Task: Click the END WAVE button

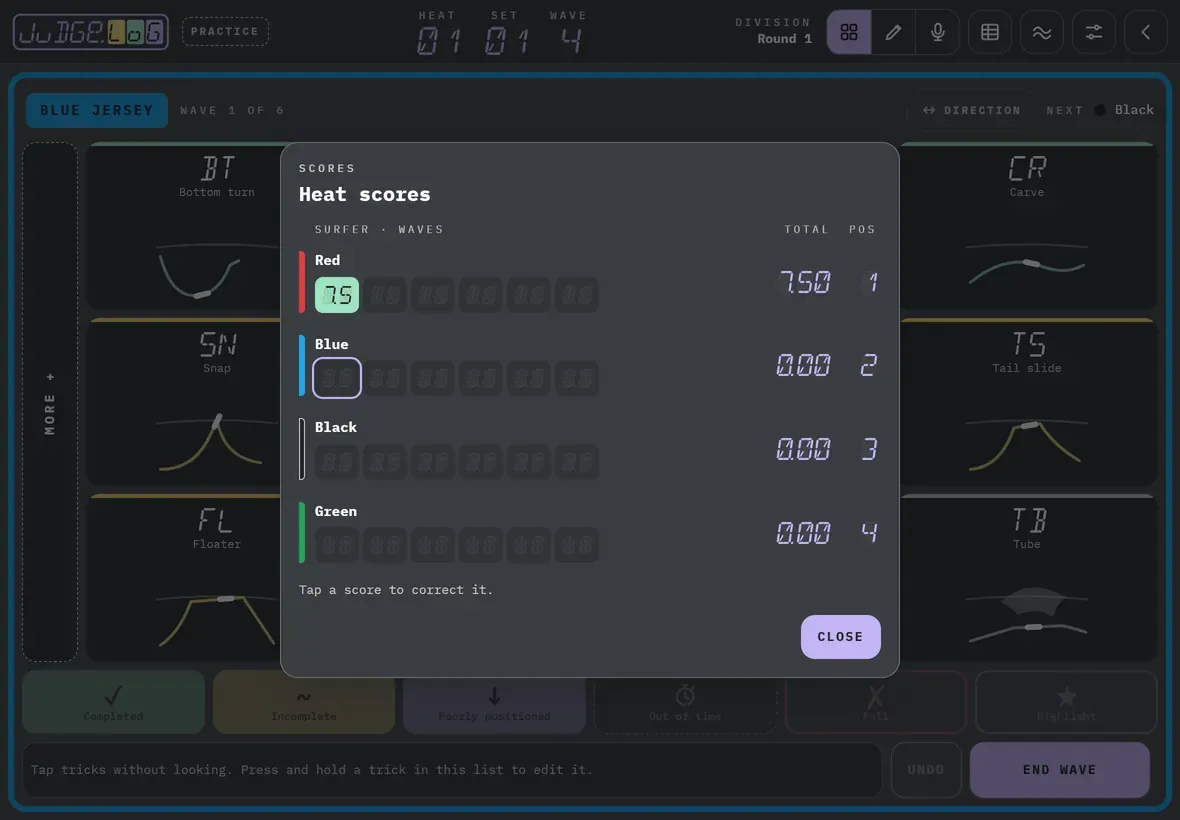Action: pyautogui.click(x=1060, y=770)
